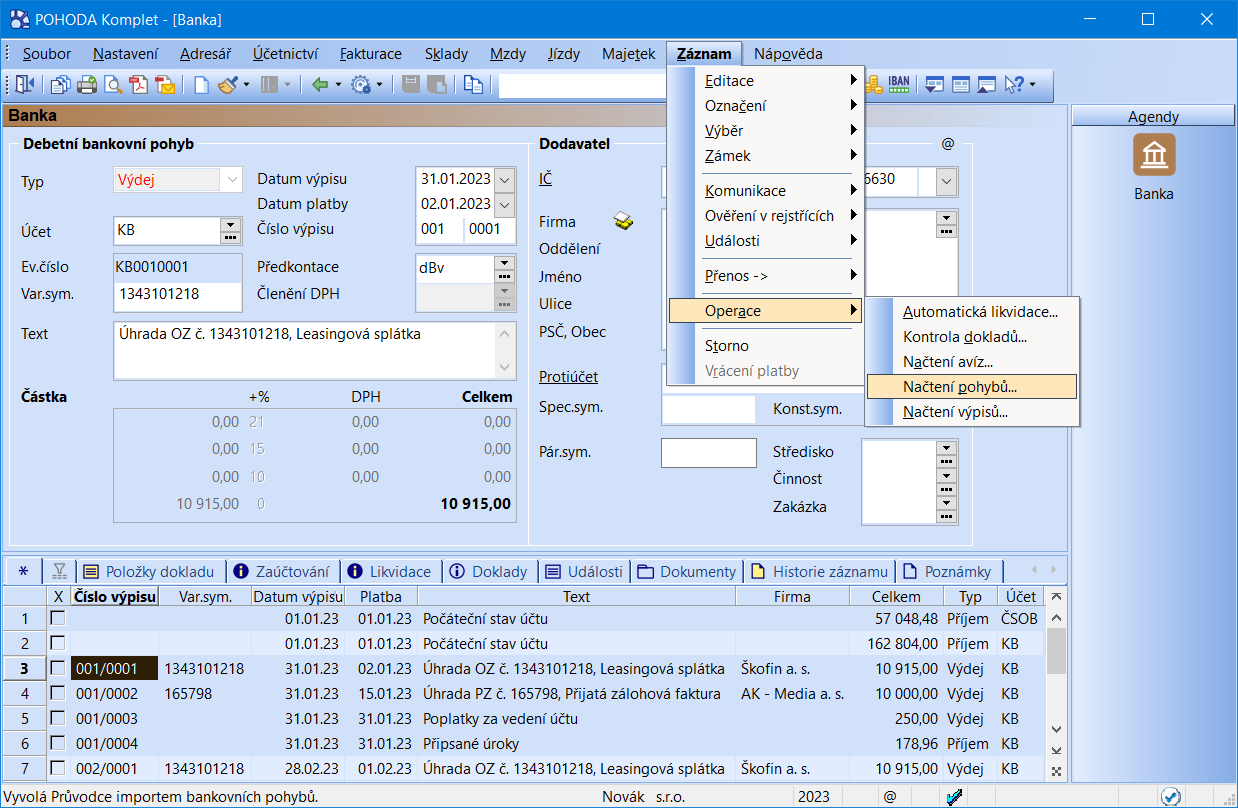Click the duplicate document icon
This screenshot has height=808, width=1238.
[472, 85]
